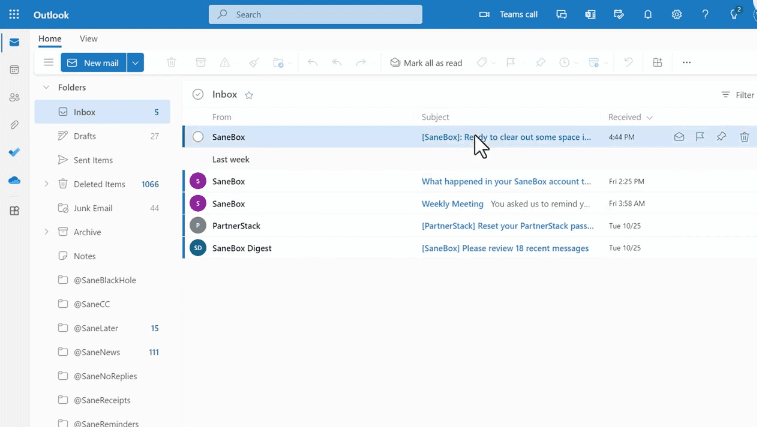
Task: Compose with the New mail button
Action: tap(94, 63)
